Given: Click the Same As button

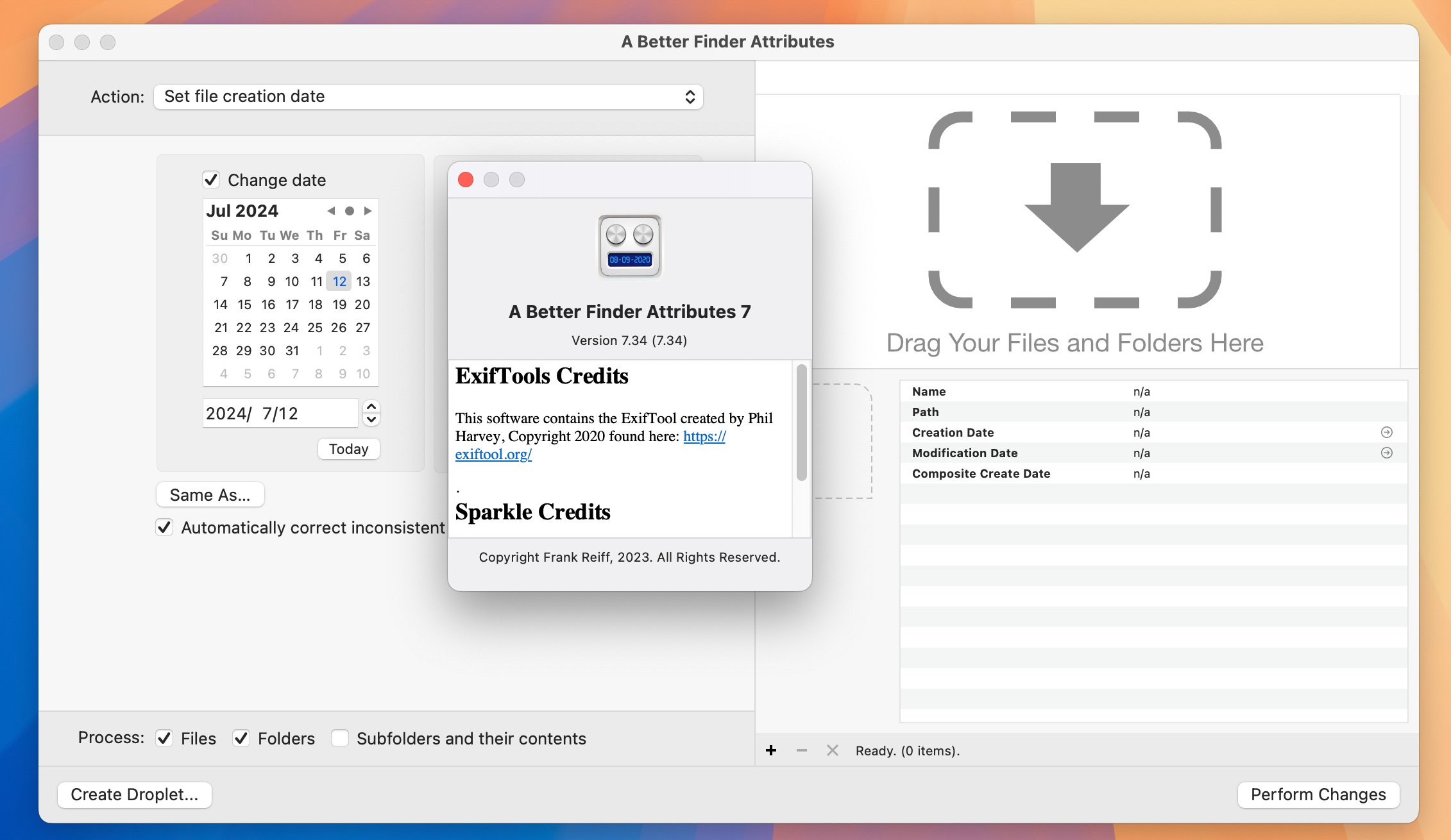Looking at the screenshot, I should tap(211, 494).
